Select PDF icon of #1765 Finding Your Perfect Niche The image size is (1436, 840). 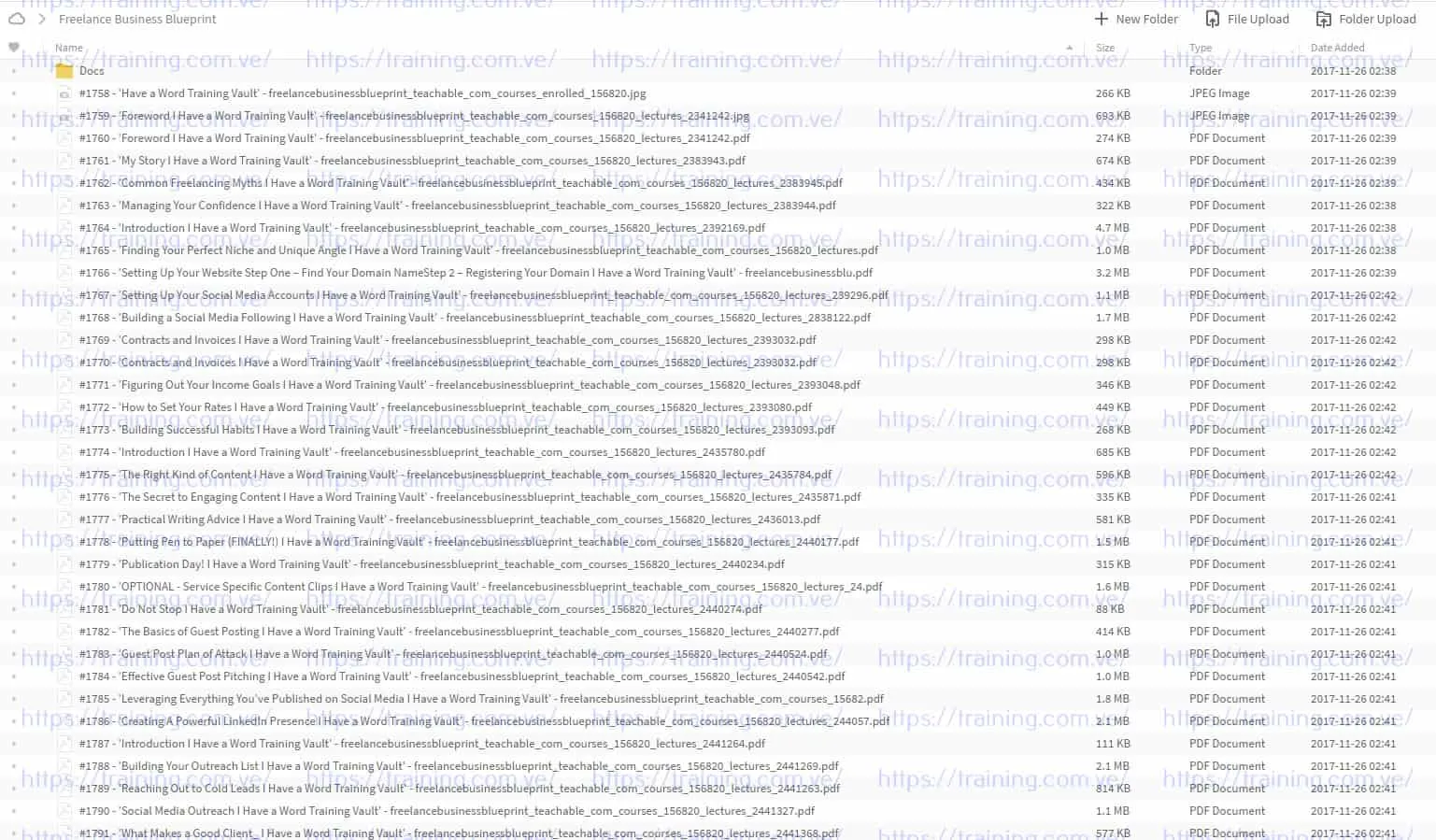[x=64, y=250]
